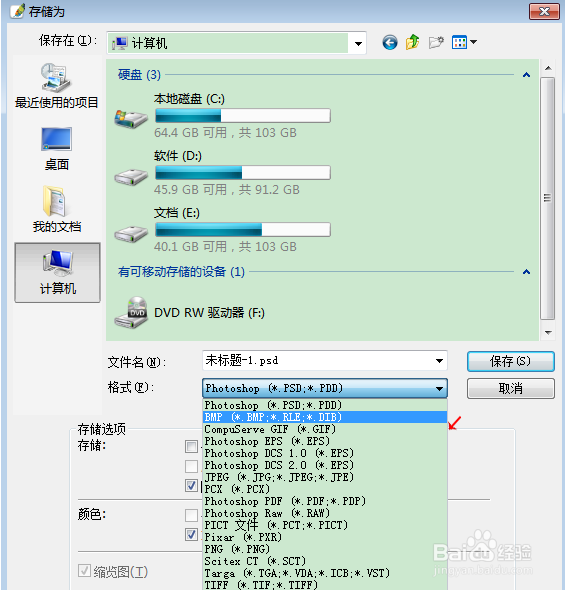The image size is (565, 590).
Task: Toggle the checked checkbox under 颜色
Action: [x=191, y=535]
